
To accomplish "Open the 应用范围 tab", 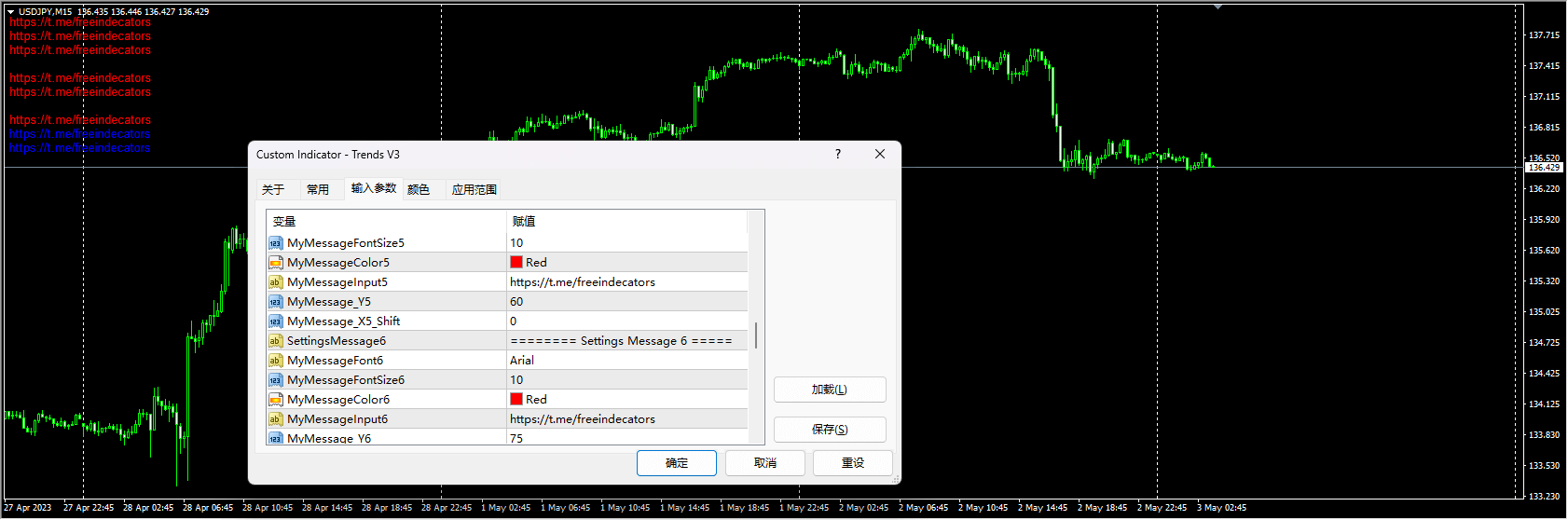I will click(x=474, y=190).
